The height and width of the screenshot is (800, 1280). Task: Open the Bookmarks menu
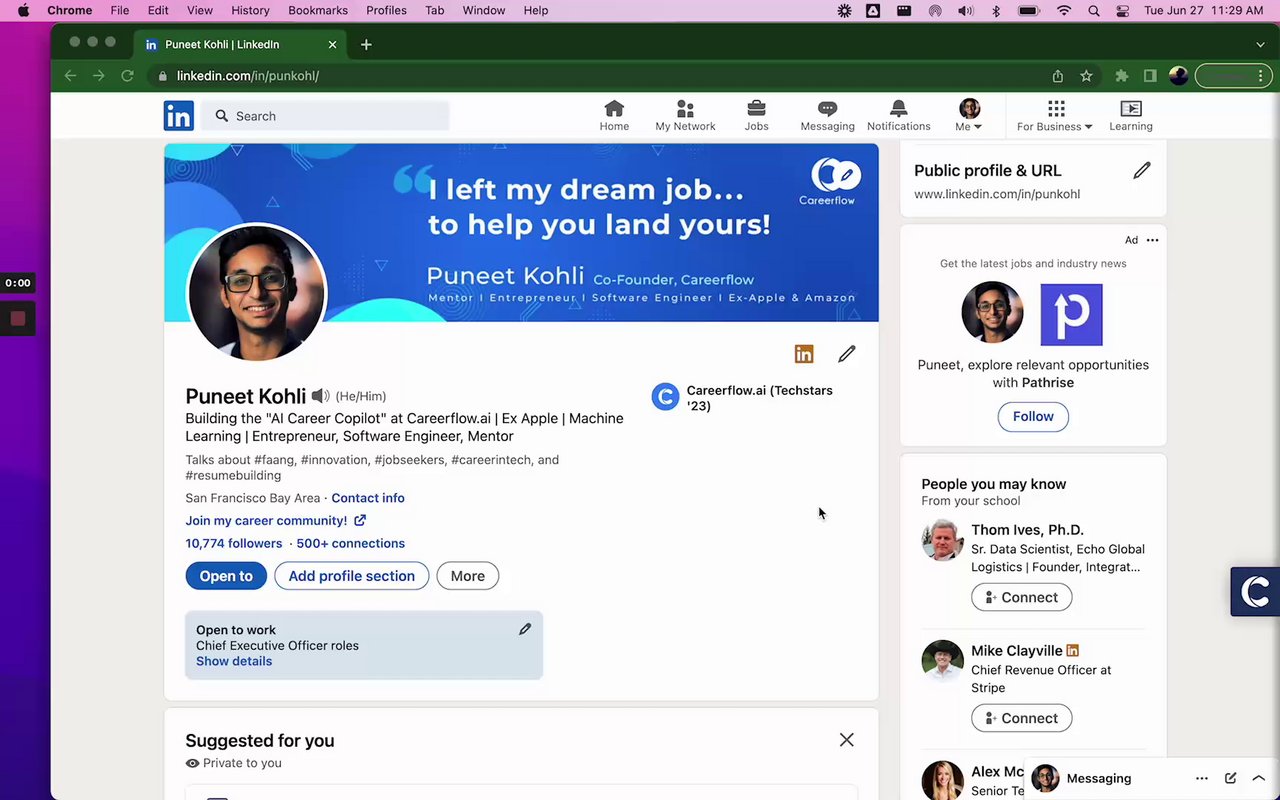tap(318, 10)
